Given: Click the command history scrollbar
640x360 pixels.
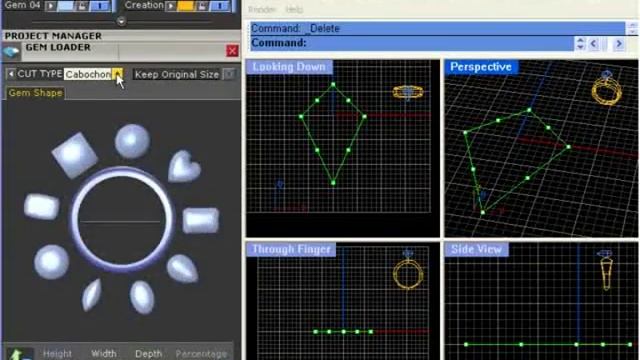Looking at the screenshot, I should click(632, 29).
